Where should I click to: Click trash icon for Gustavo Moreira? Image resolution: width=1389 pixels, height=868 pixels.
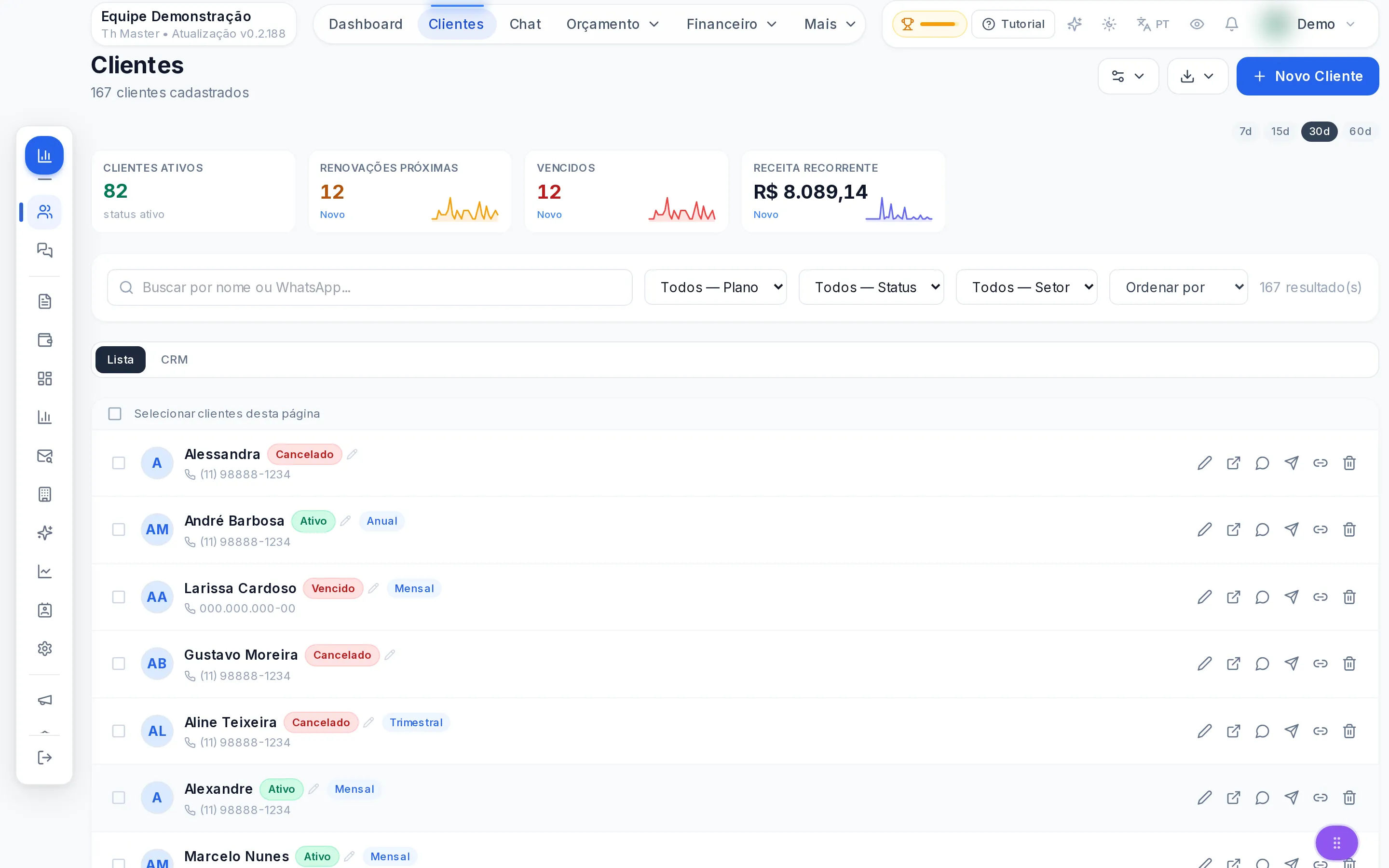coord(1349,664)
